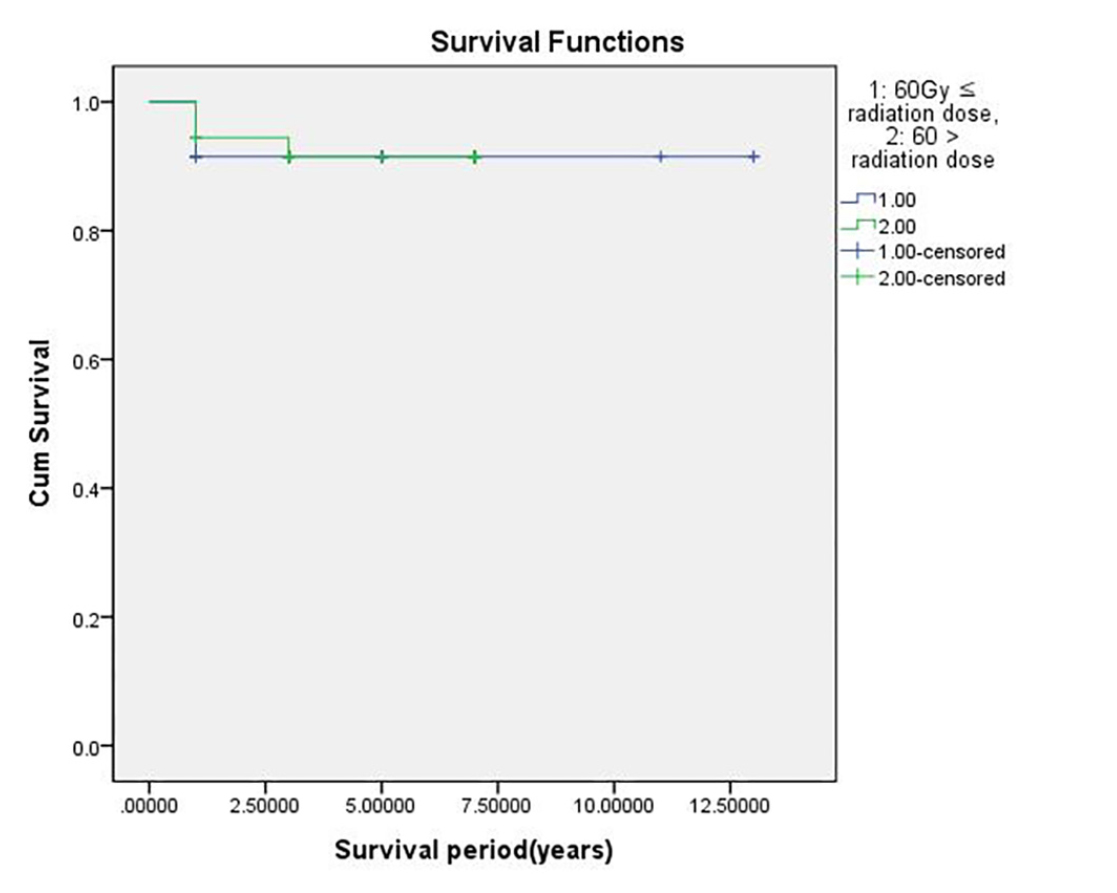Click the last blue censored marker near 13 years
This screenshot has width=1117, height=893.
point(753,157)
